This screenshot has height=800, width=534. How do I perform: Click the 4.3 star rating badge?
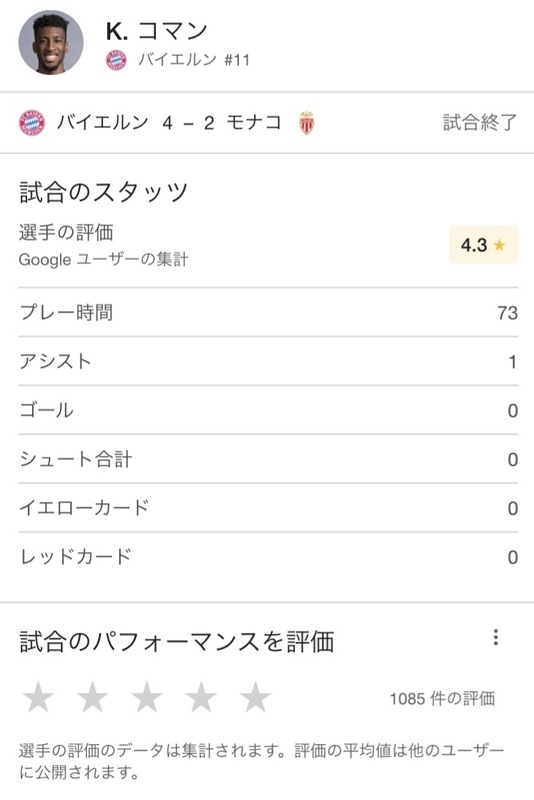[x=484, y=245]
